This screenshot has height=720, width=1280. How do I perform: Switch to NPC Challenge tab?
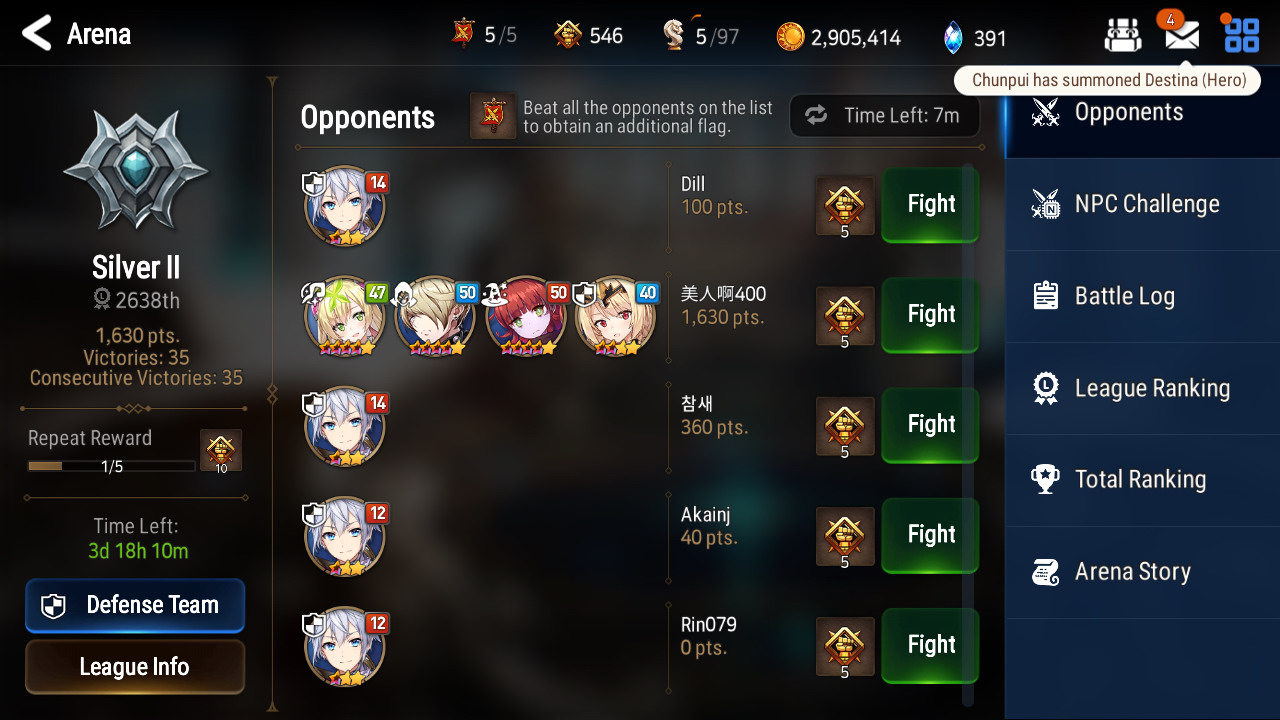1142,204
